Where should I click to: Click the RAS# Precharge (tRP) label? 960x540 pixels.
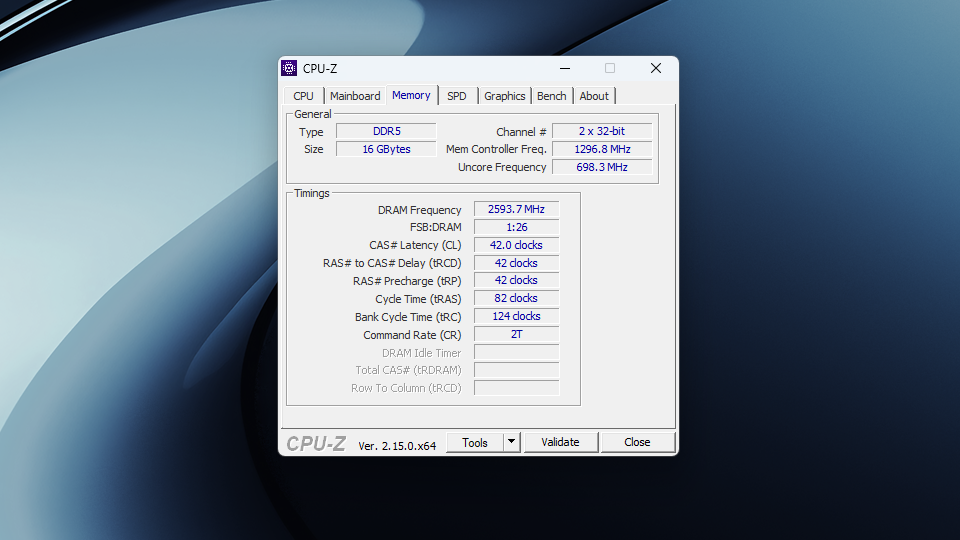pyautogui.click(x=407, y=281)
